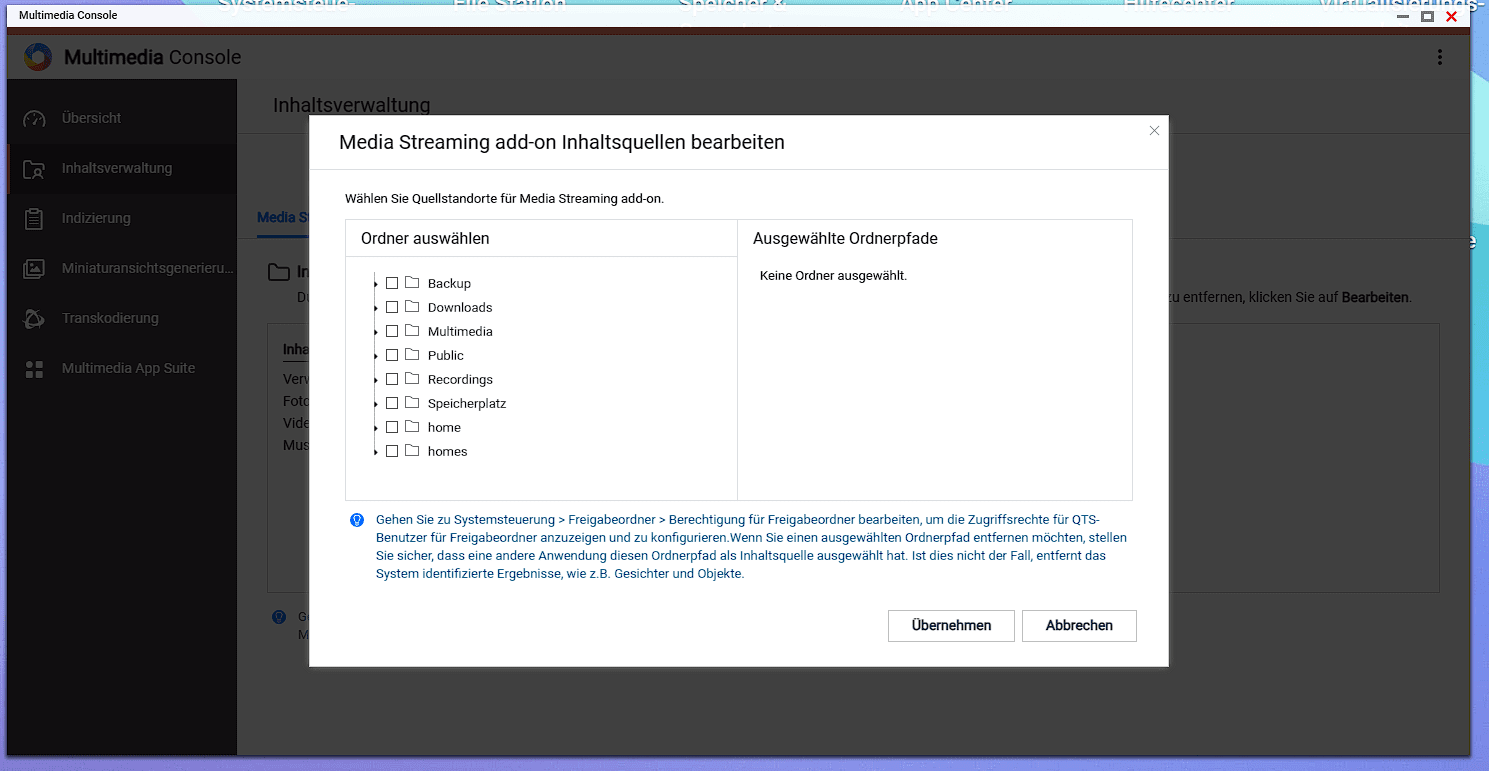Check the home folder checkbox

[392, 427]
